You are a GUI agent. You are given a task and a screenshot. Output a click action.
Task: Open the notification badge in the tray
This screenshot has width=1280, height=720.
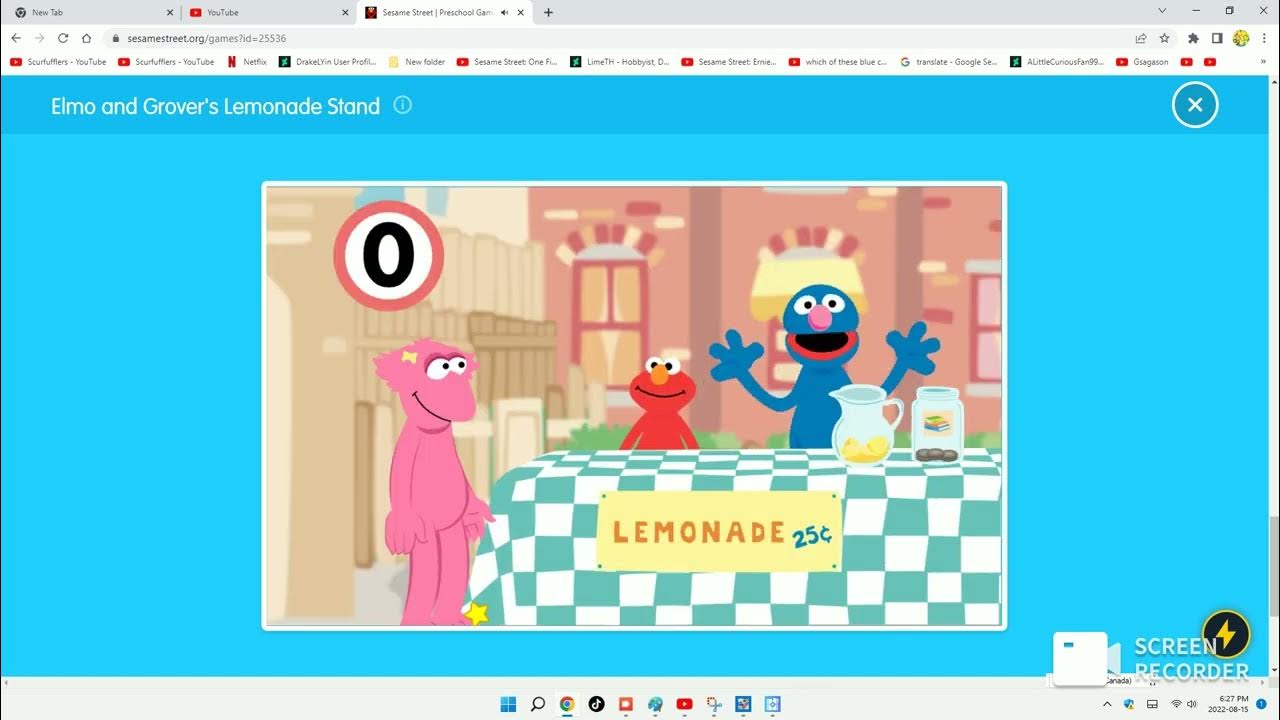[1262, 704]
